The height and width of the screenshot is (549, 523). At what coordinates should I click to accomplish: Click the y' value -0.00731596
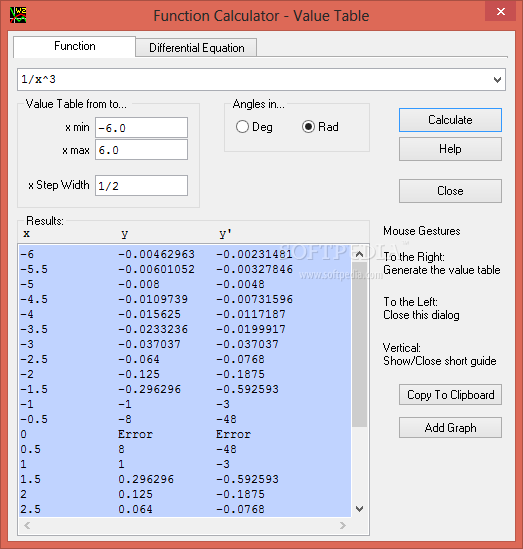click(254, 299)
